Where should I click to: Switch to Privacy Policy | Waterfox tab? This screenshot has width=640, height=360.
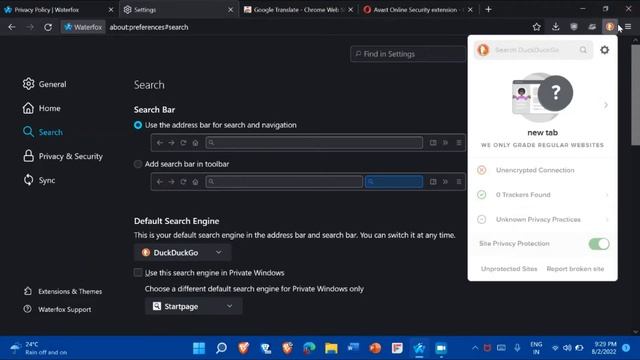coord(59,9)
